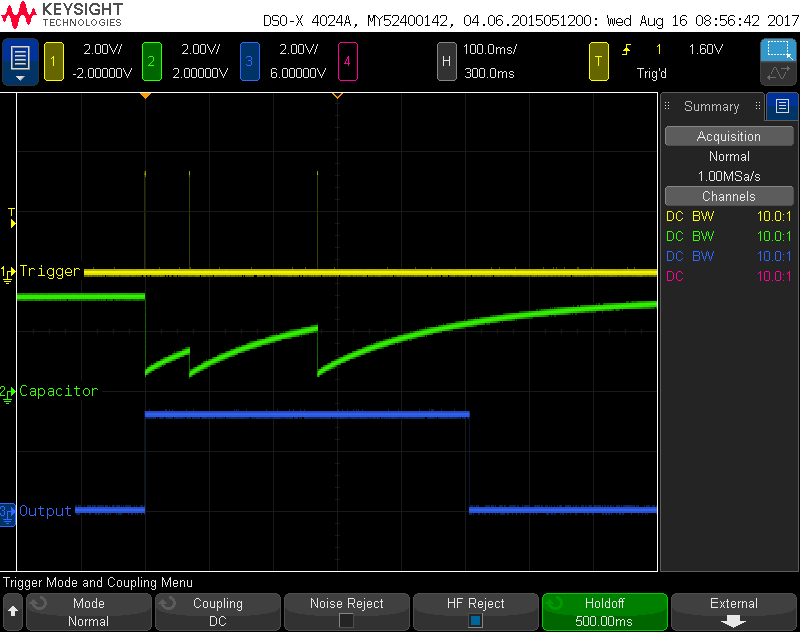Image resolution: width=800 pixels, height=632 pixels.
Task: Click pink channel 4 probe ratio 10.0:1
Action: point(774,276)
